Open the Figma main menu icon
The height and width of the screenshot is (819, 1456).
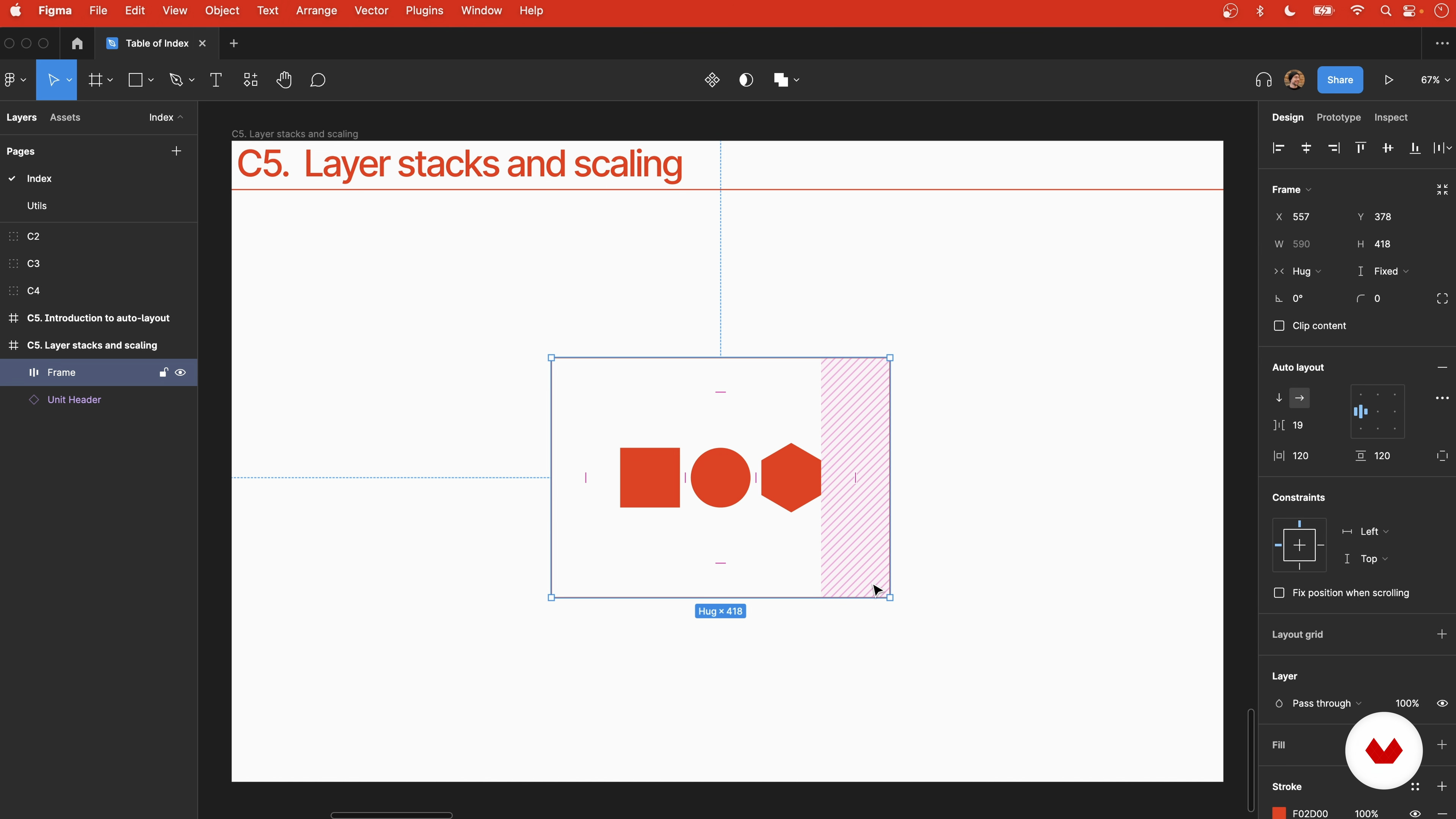(9, 80)
